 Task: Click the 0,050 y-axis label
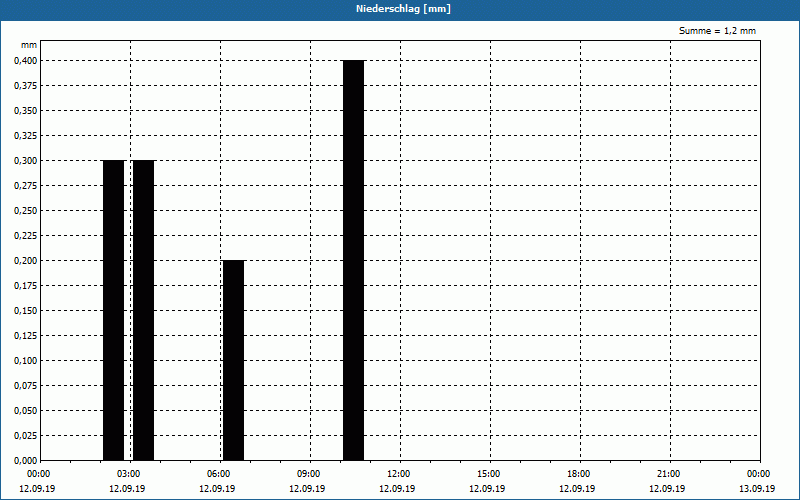[x=26, y=411]
